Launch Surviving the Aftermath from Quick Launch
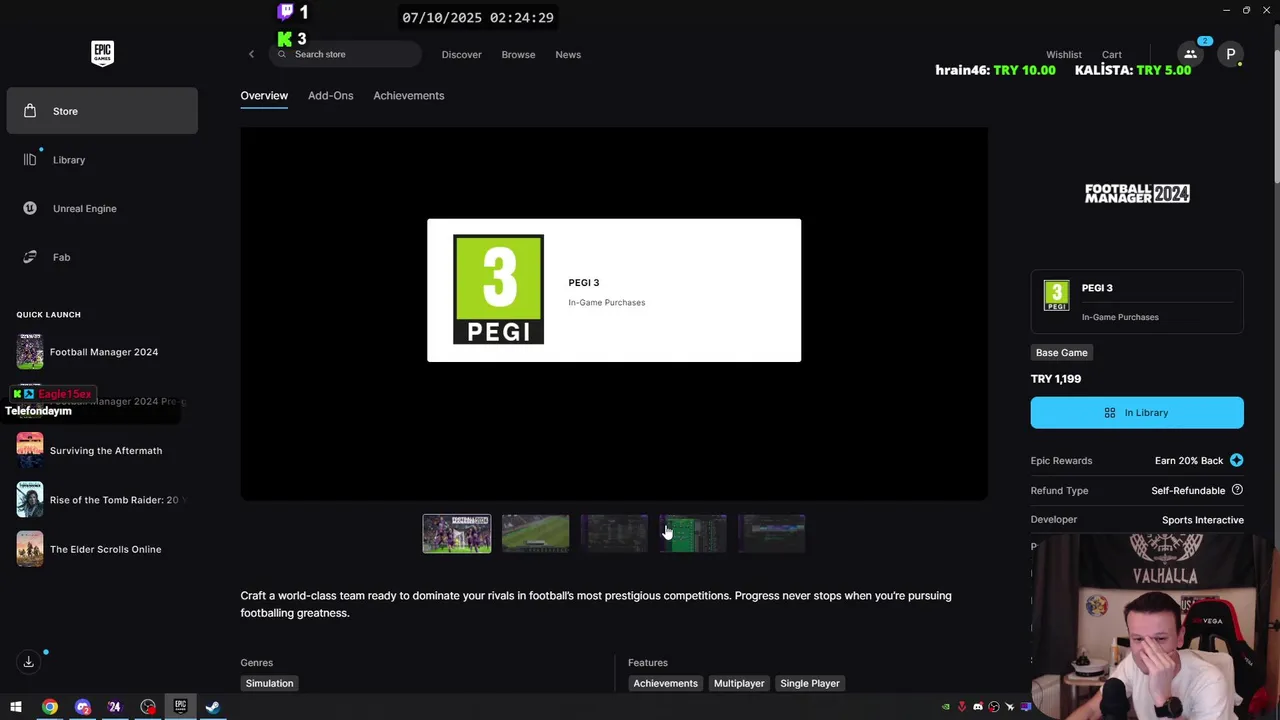1280x720 pixels. (100, 451)
